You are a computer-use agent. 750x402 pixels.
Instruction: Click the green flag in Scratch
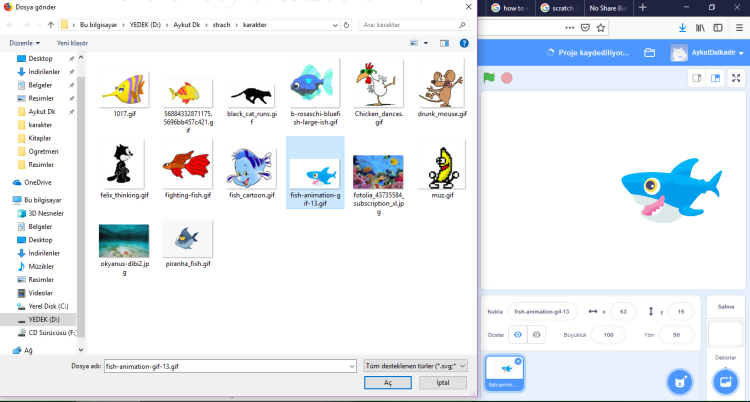(489, 78)
